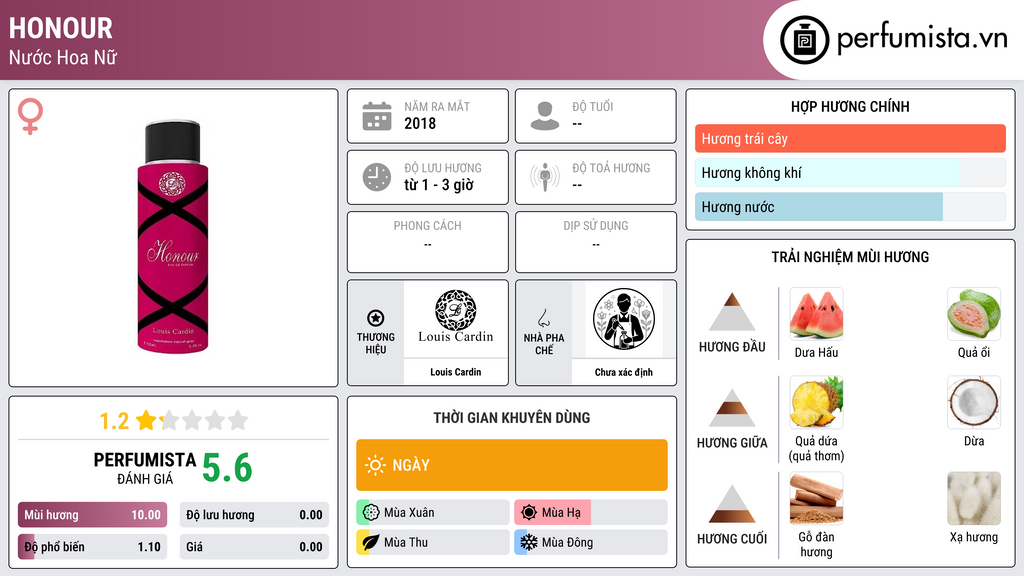Click the Mùa Đông season label
The image size is (1024, 576).
(x=568, y=542)
